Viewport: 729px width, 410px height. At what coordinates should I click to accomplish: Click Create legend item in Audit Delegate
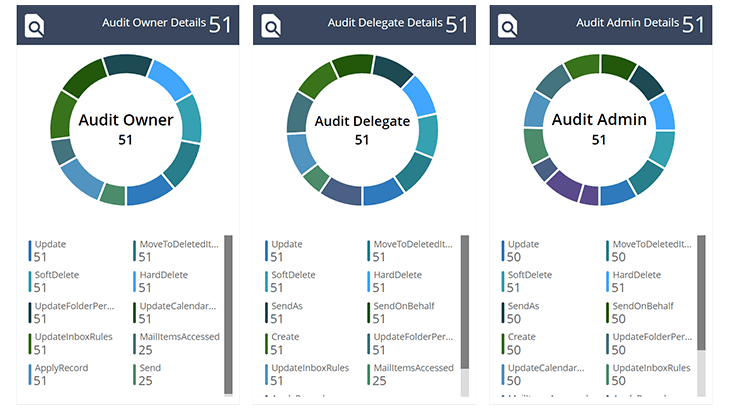(286, 343)
